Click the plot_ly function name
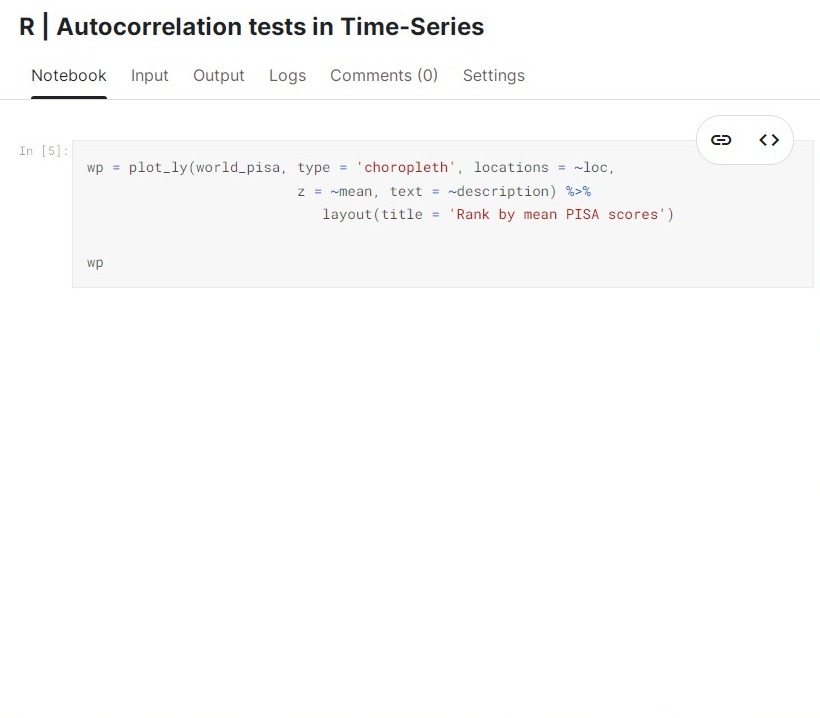Image resolution: width=820 pixels, height=718 pixels. (x=158, y=168)
